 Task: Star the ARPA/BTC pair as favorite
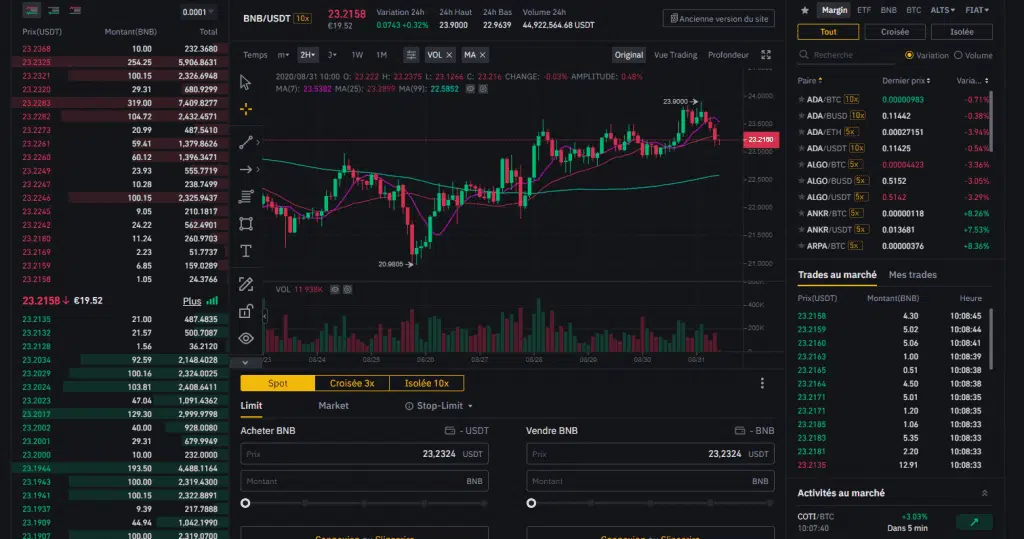click(x=801, y=246)
